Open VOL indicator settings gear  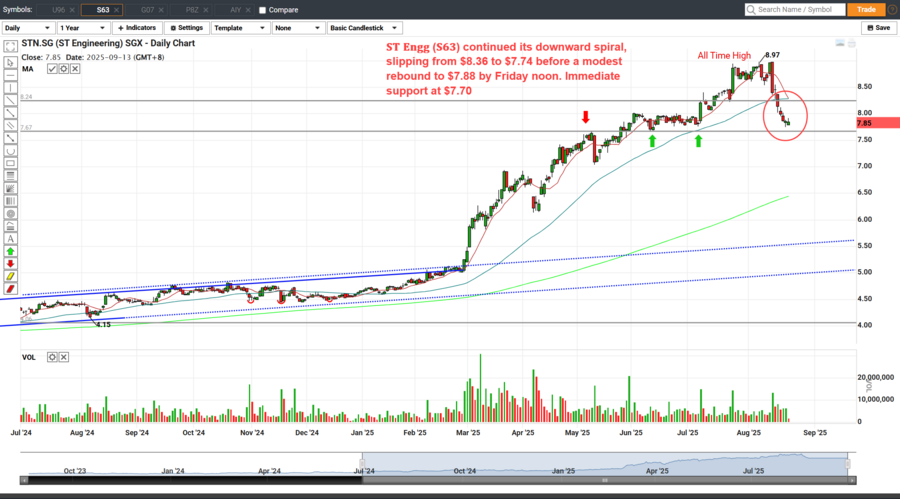click(52, 357)
